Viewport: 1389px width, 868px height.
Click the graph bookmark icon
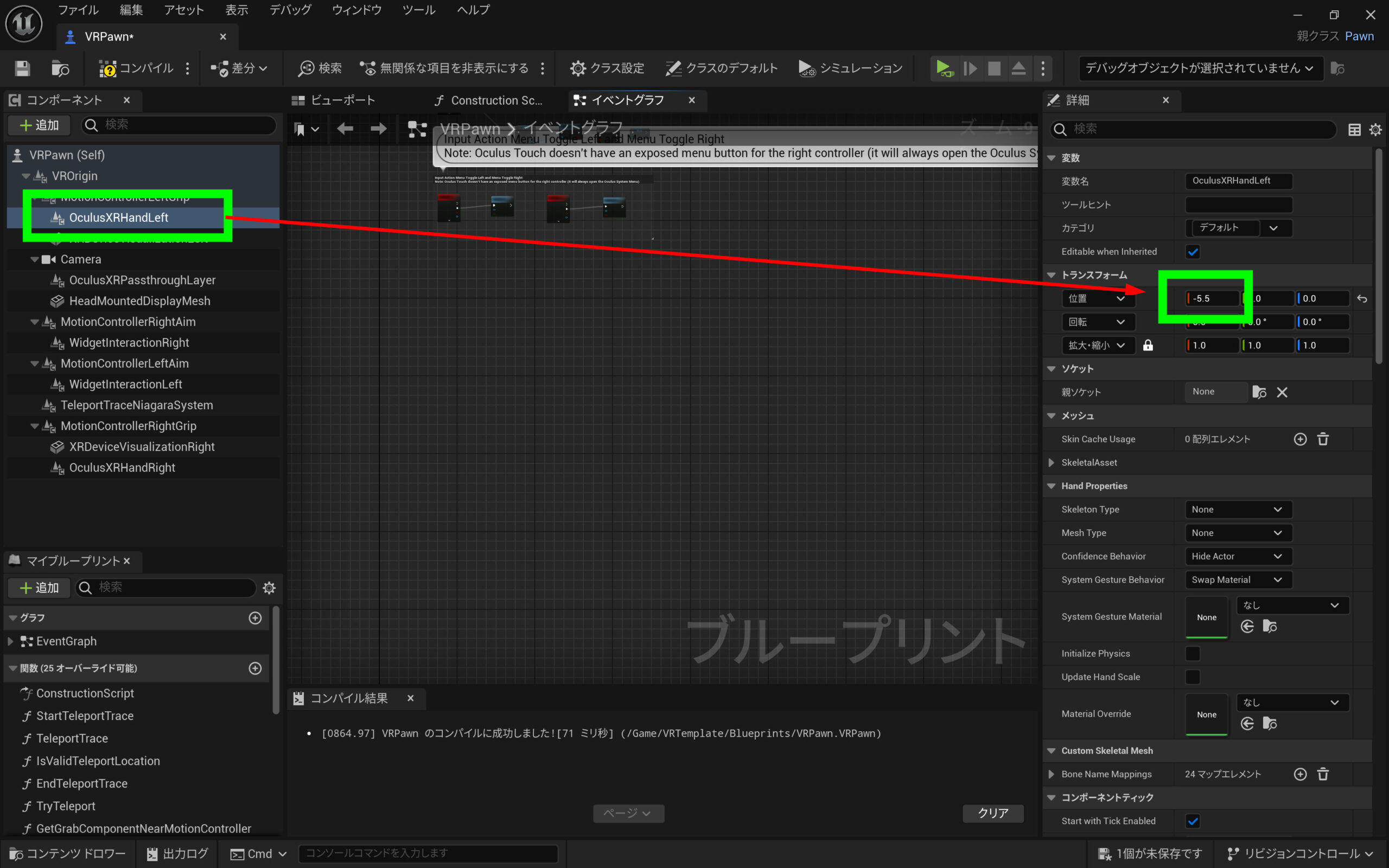pyautogui.click(x=299, y=129)
